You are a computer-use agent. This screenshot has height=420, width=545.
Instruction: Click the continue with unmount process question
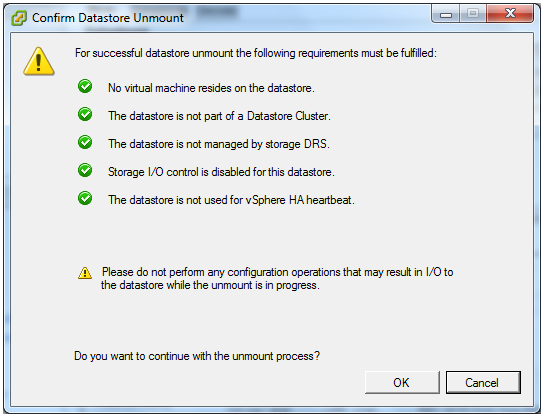click(x=197, y=356)
